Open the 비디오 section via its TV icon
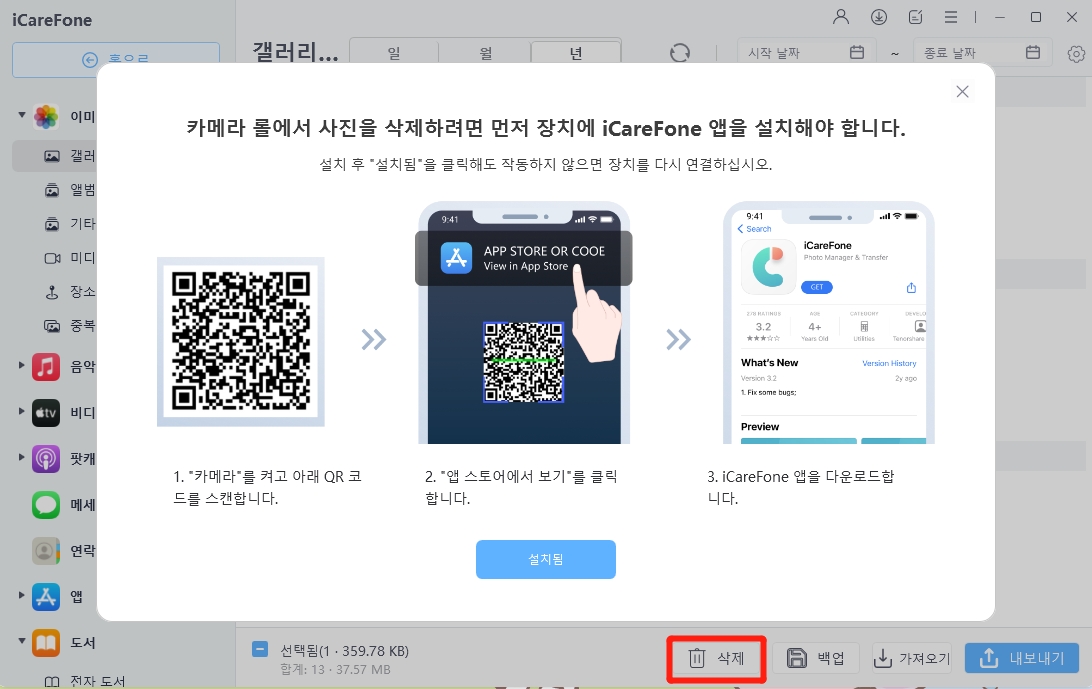Image resolution: width=1092 pixels, height=689 pixels. point(44,412)
